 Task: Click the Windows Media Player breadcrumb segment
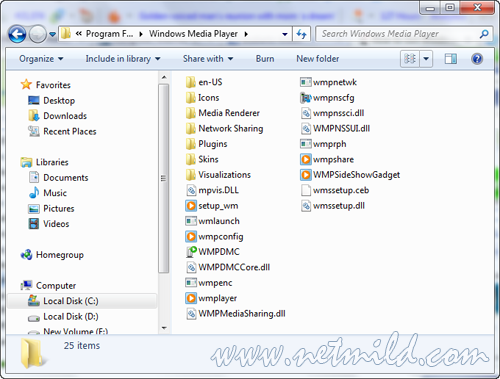[x=193, y=34]
